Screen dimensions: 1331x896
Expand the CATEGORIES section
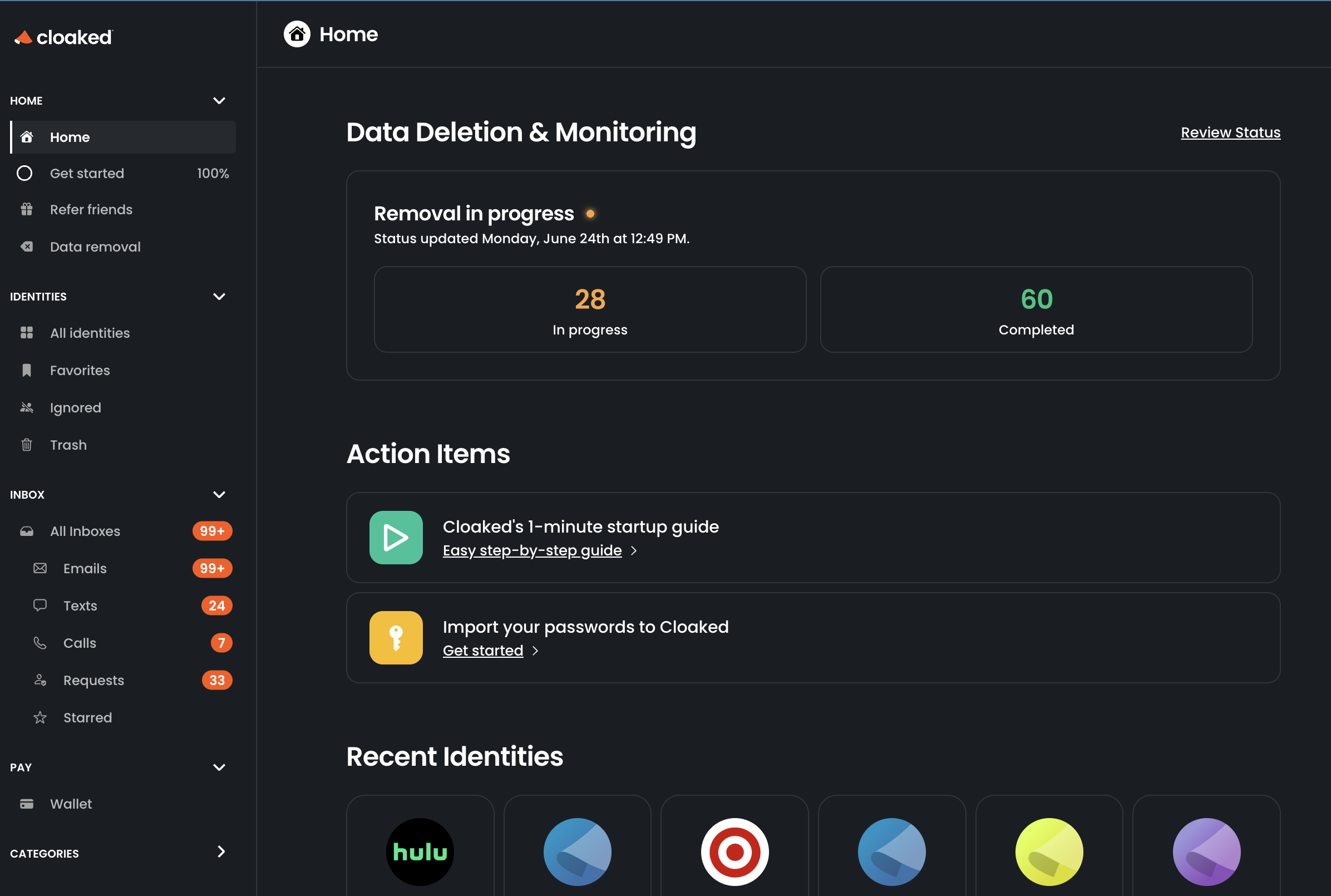coord(220,852)
